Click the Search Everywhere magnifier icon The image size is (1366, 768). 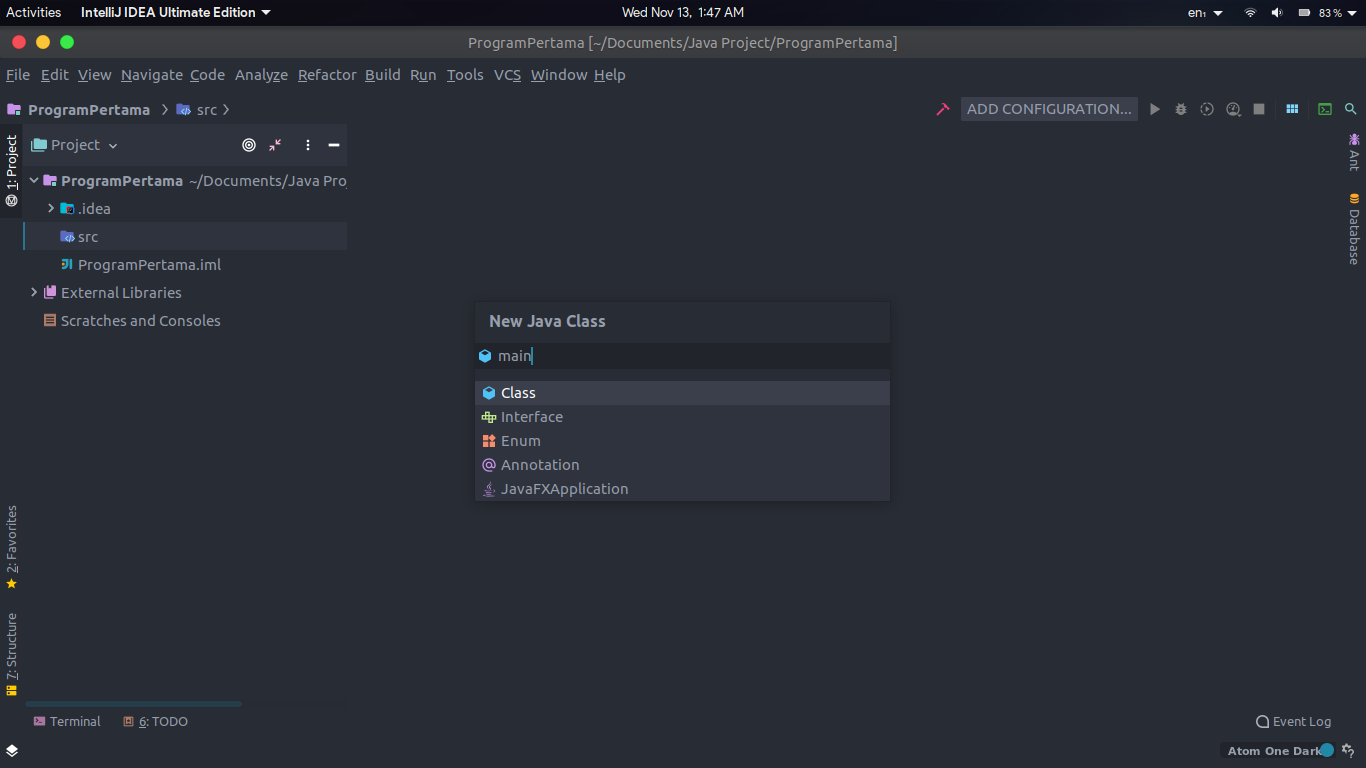point(1351,109)
